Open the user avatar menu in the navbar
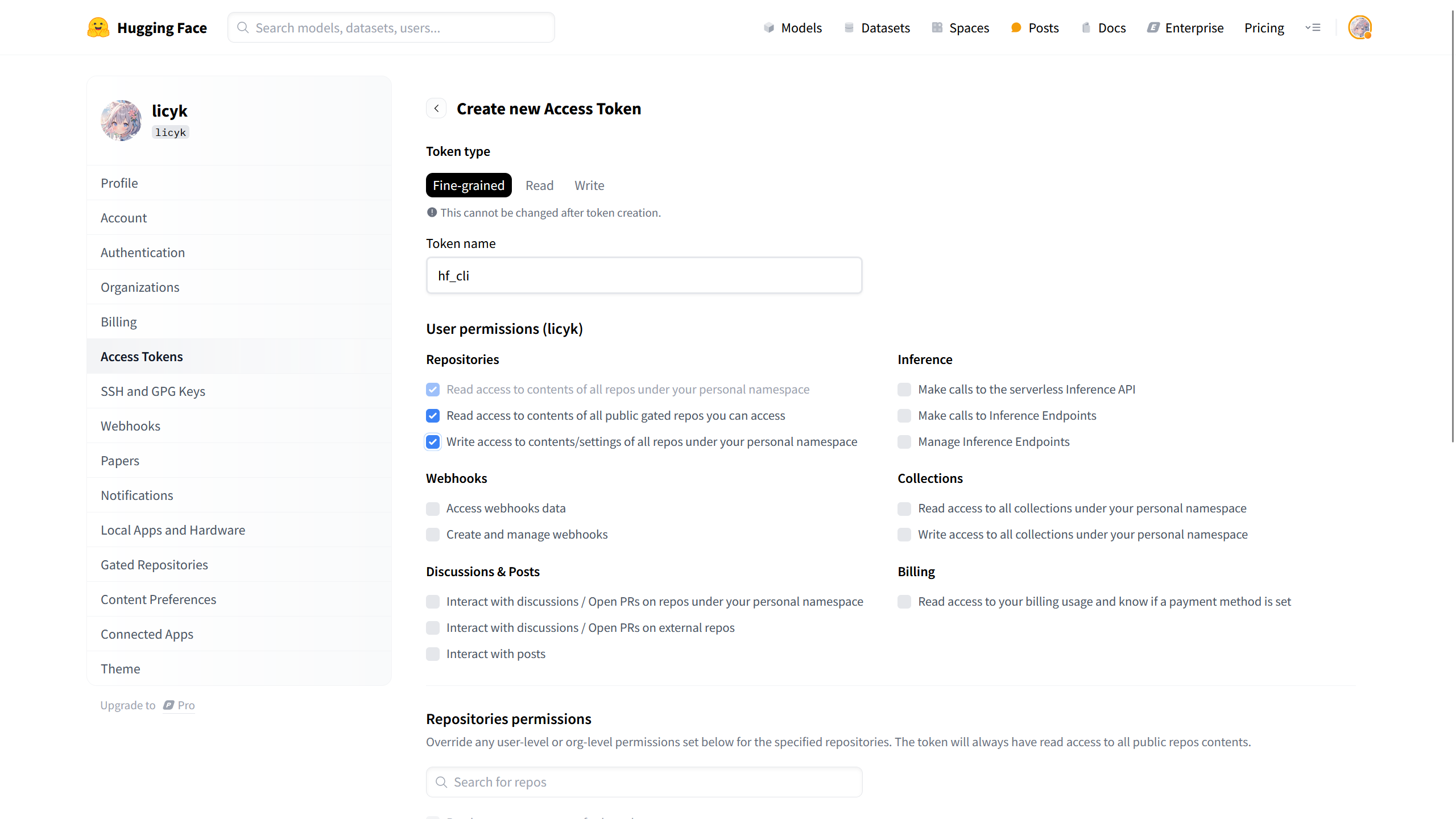 (1359, 27)
